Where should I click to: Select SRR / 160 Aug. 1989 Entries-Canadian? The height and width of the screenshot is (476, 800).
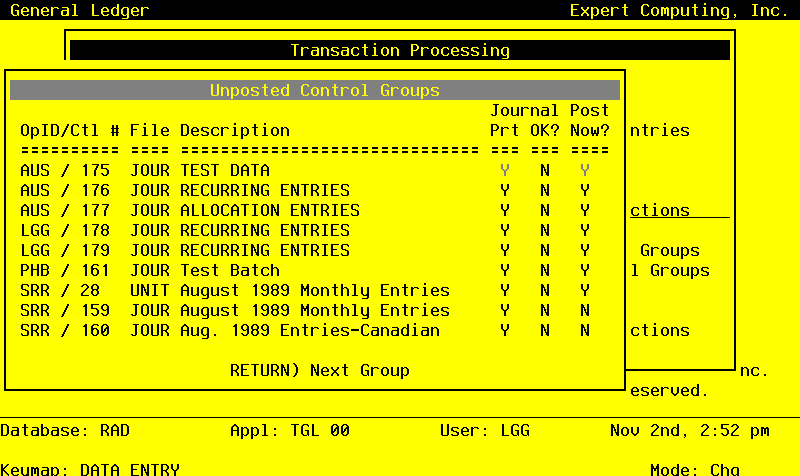click(x=305, y=330)
